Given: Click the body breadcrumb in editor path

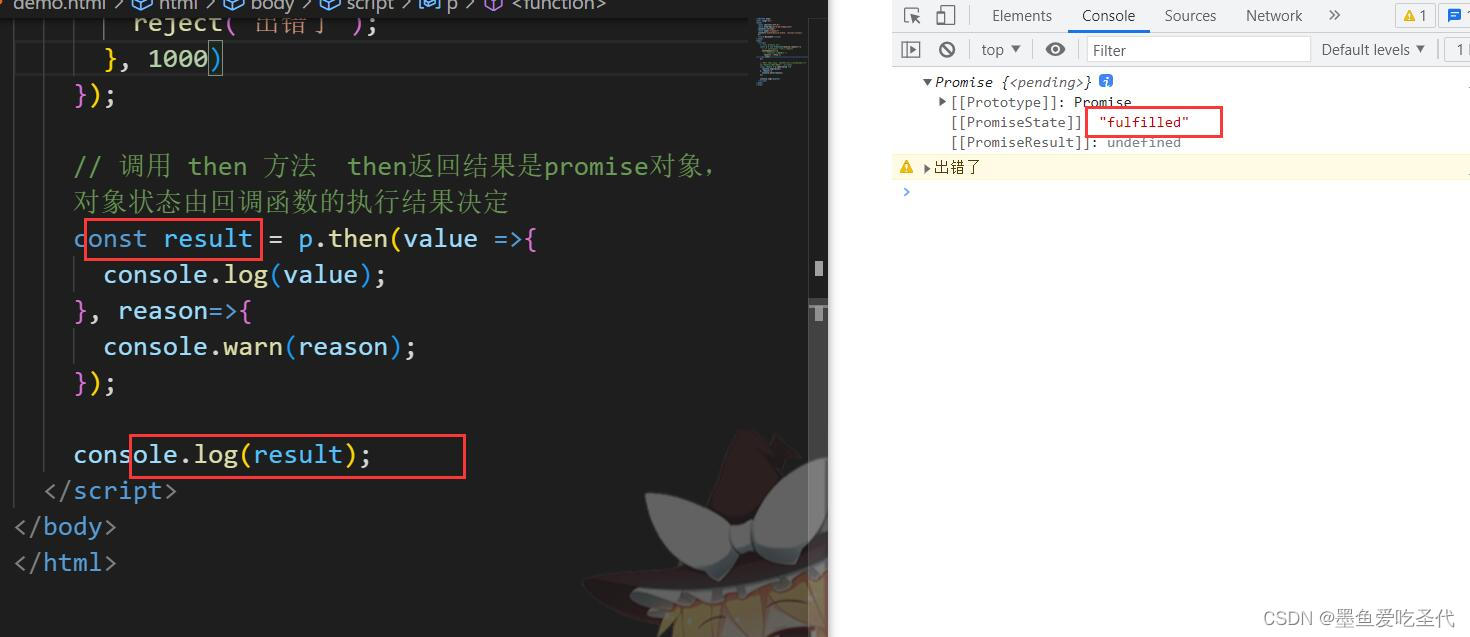Looking at the screenshot, I should coord(260,5).
